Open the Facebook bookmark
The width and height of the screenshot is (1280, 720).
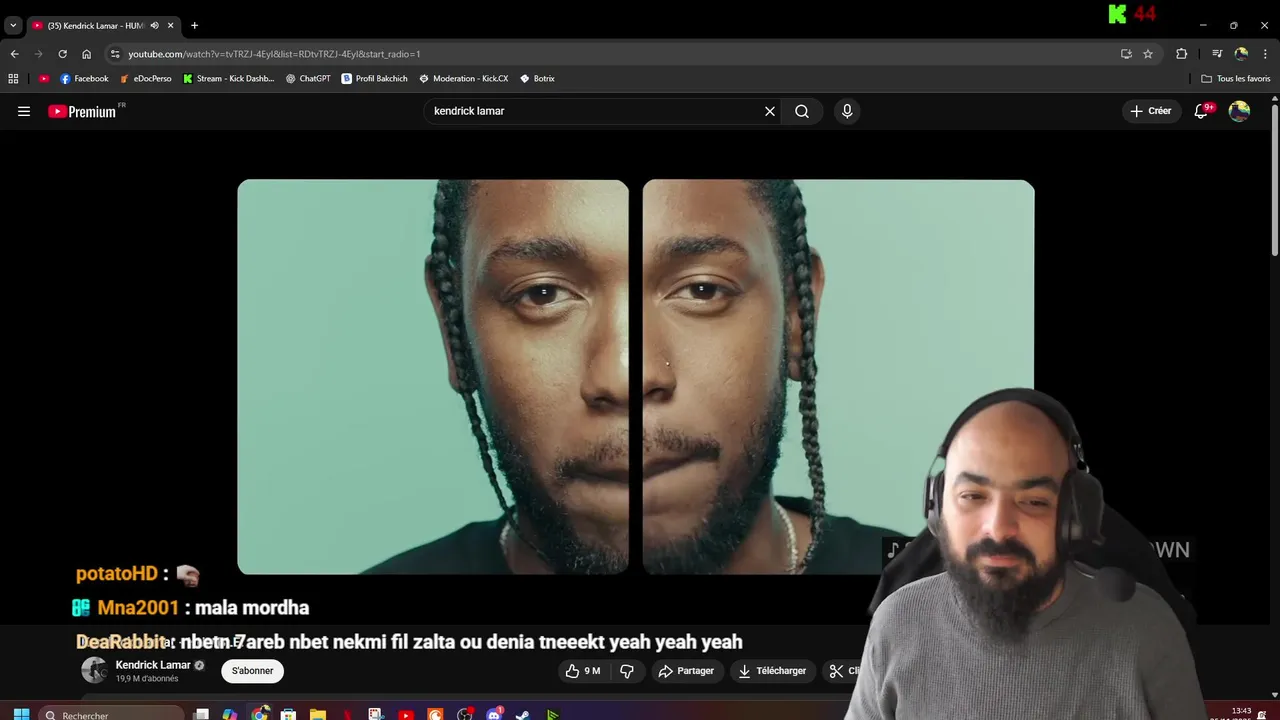pyautogui.click(x=84, y=78)
